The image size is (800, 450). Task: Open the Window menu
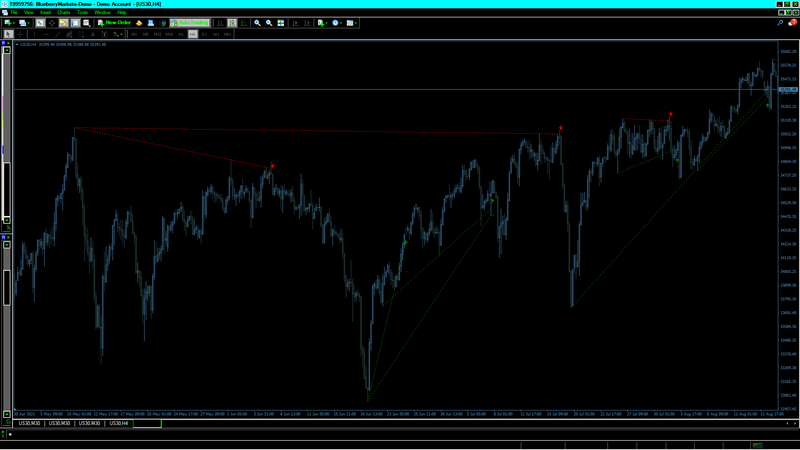(x=102, y=12)
